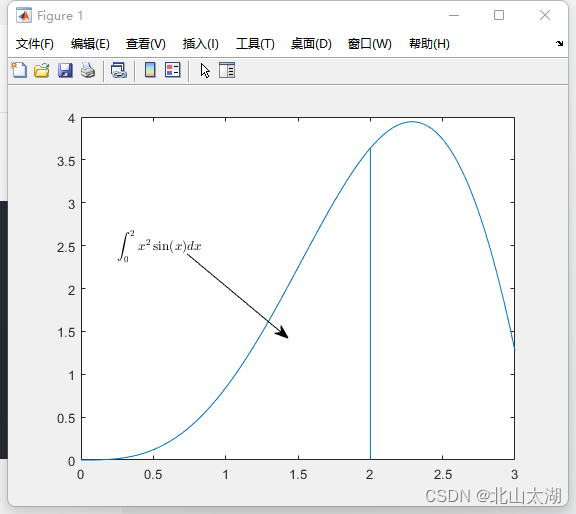The image size is (576, 514).
Task: Insert a colorbar using the toolbar icon
Action: click(150, 70)
